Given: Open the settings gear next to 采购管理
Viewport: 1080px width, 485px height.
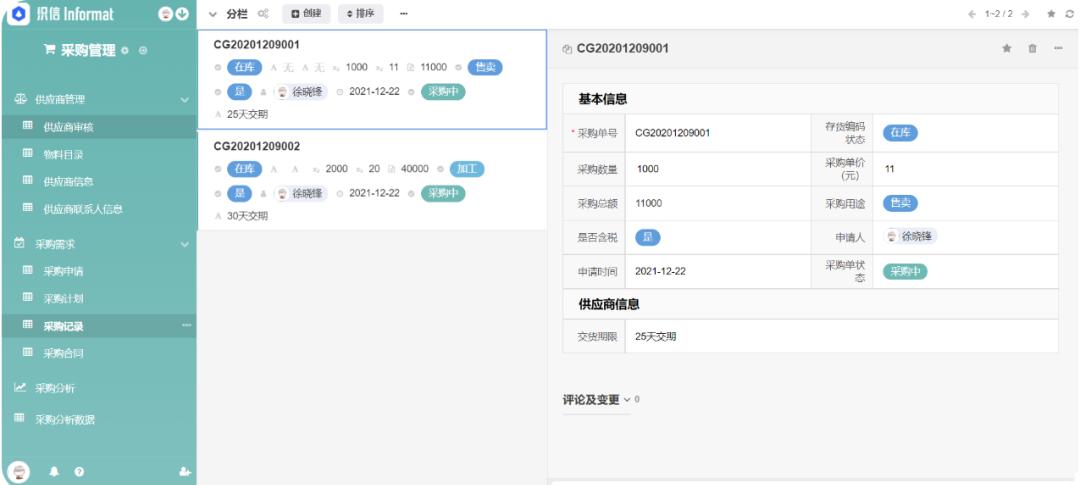Looking at the screenshot, I should [125, 50].
